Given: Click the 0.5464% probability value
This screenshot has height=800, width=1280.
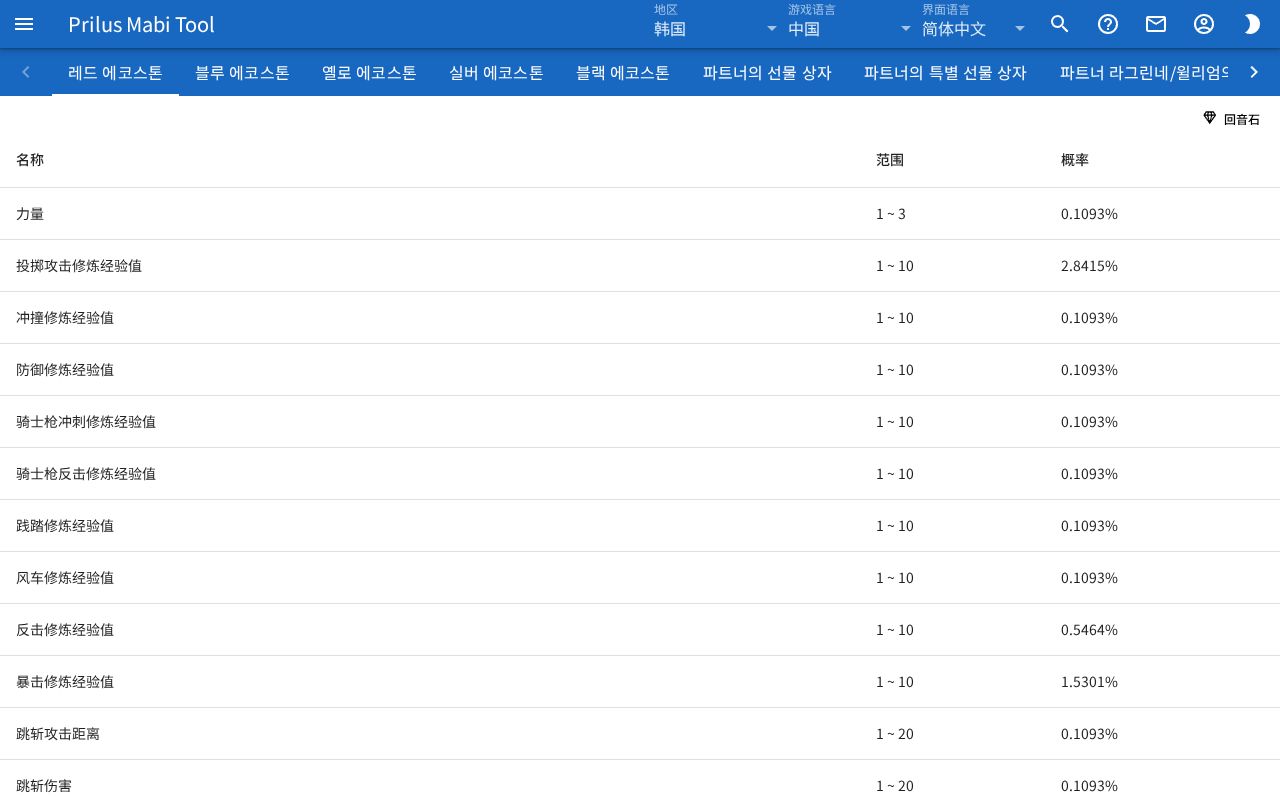Looking at the screenshot, I should 1089,630.
